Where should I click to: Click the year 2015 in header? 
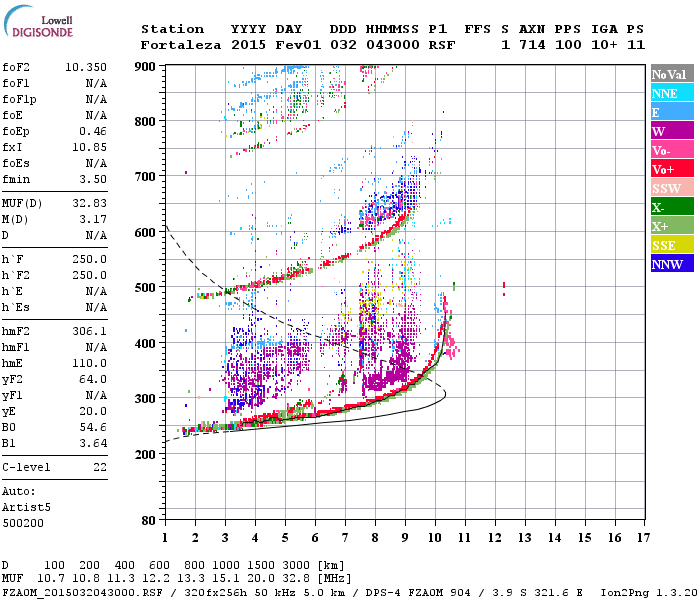[249, 45]
